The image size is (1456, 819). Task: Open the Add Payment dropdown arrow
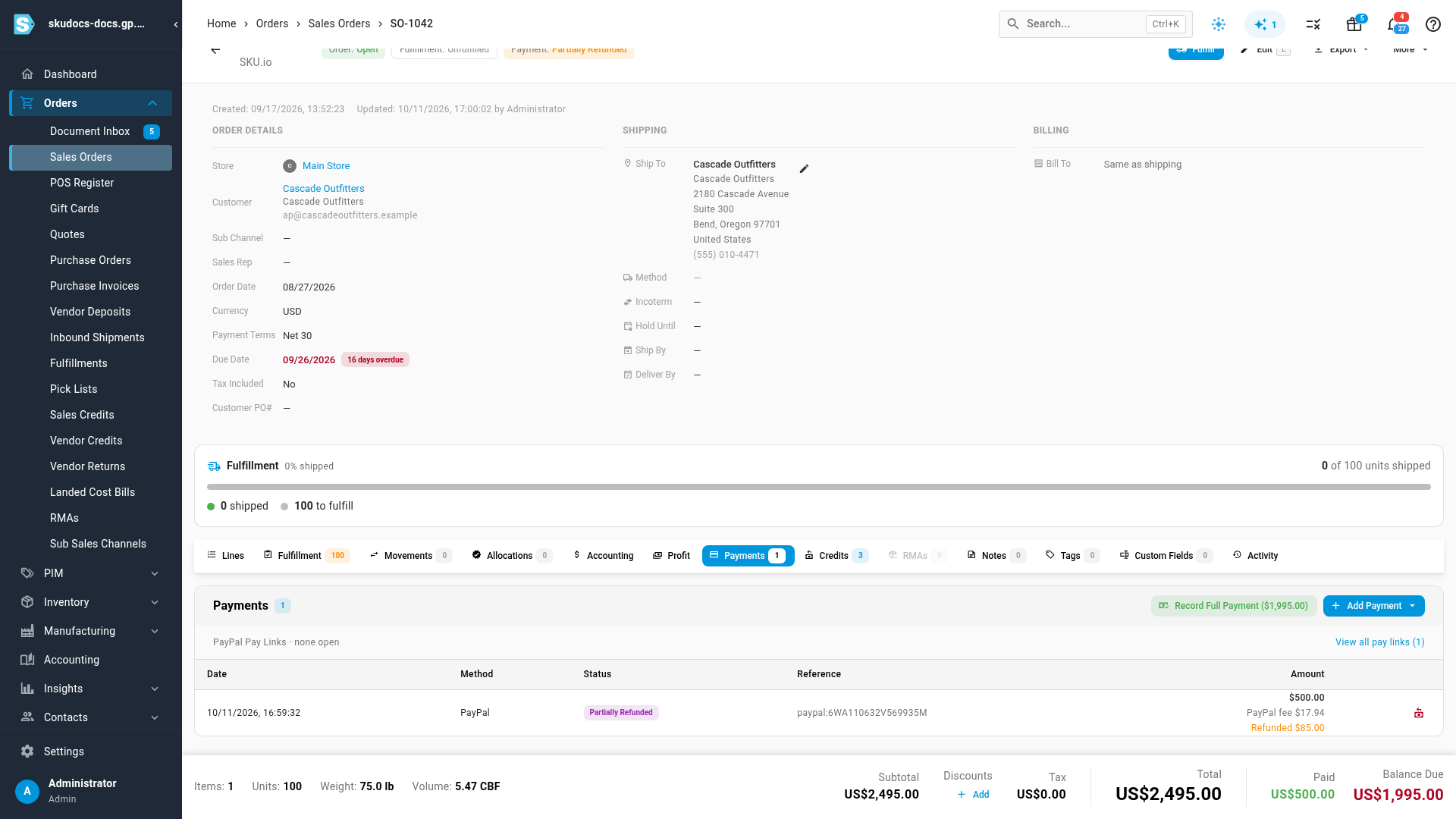point(1412,606)
